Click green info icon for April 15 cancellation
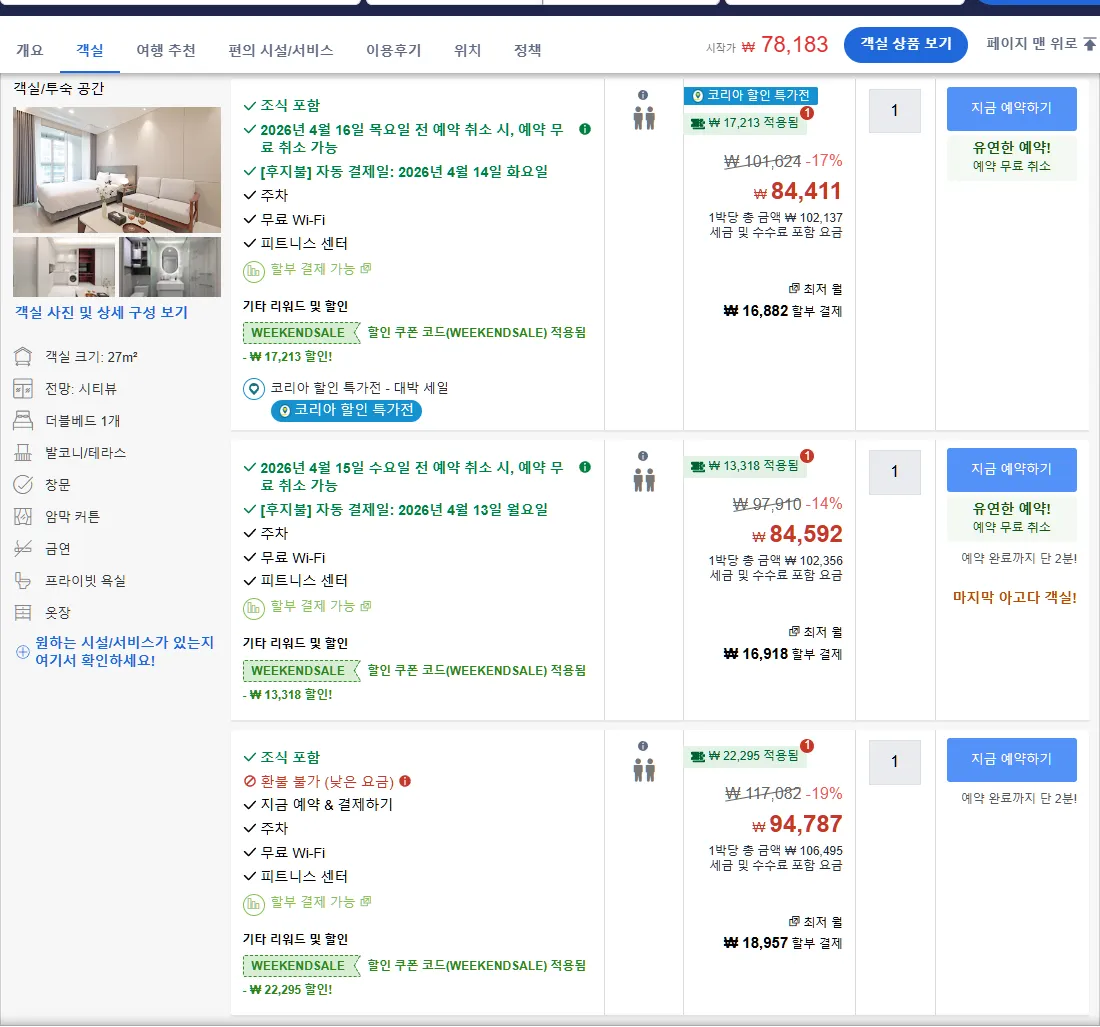The height and width of the screenshot is (1027, 1100). coord(585,467)
